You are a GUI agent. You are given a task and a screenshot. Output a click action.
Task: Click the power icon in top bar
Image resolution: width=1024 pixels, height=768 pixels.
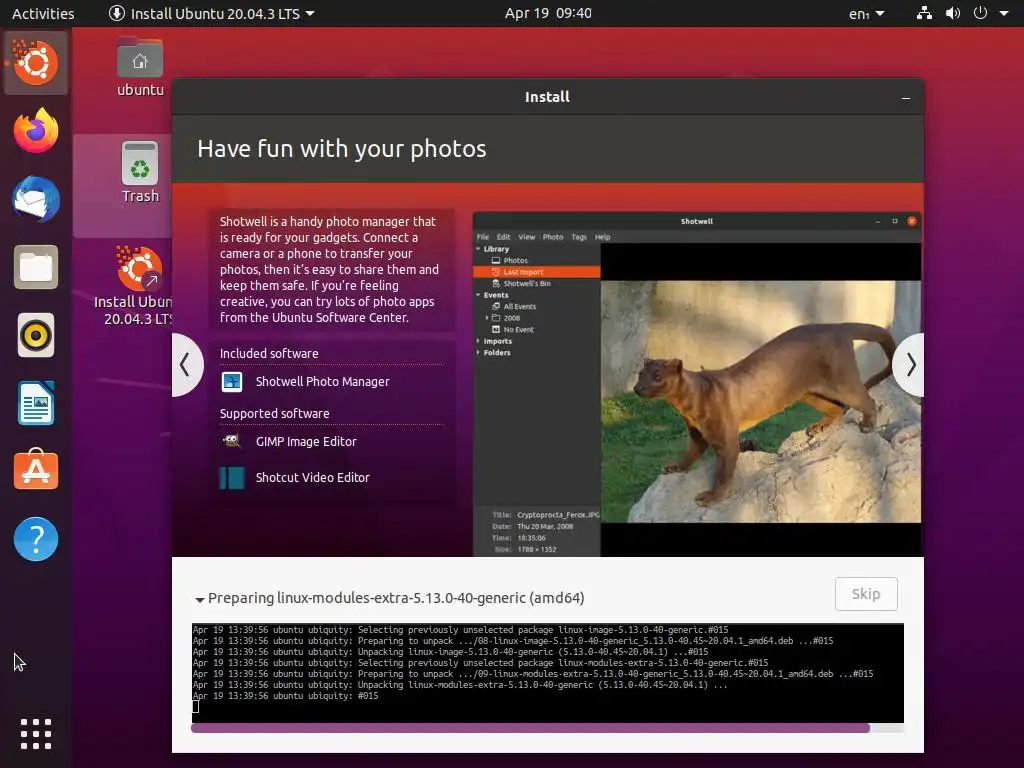click(x=980, y=13)
